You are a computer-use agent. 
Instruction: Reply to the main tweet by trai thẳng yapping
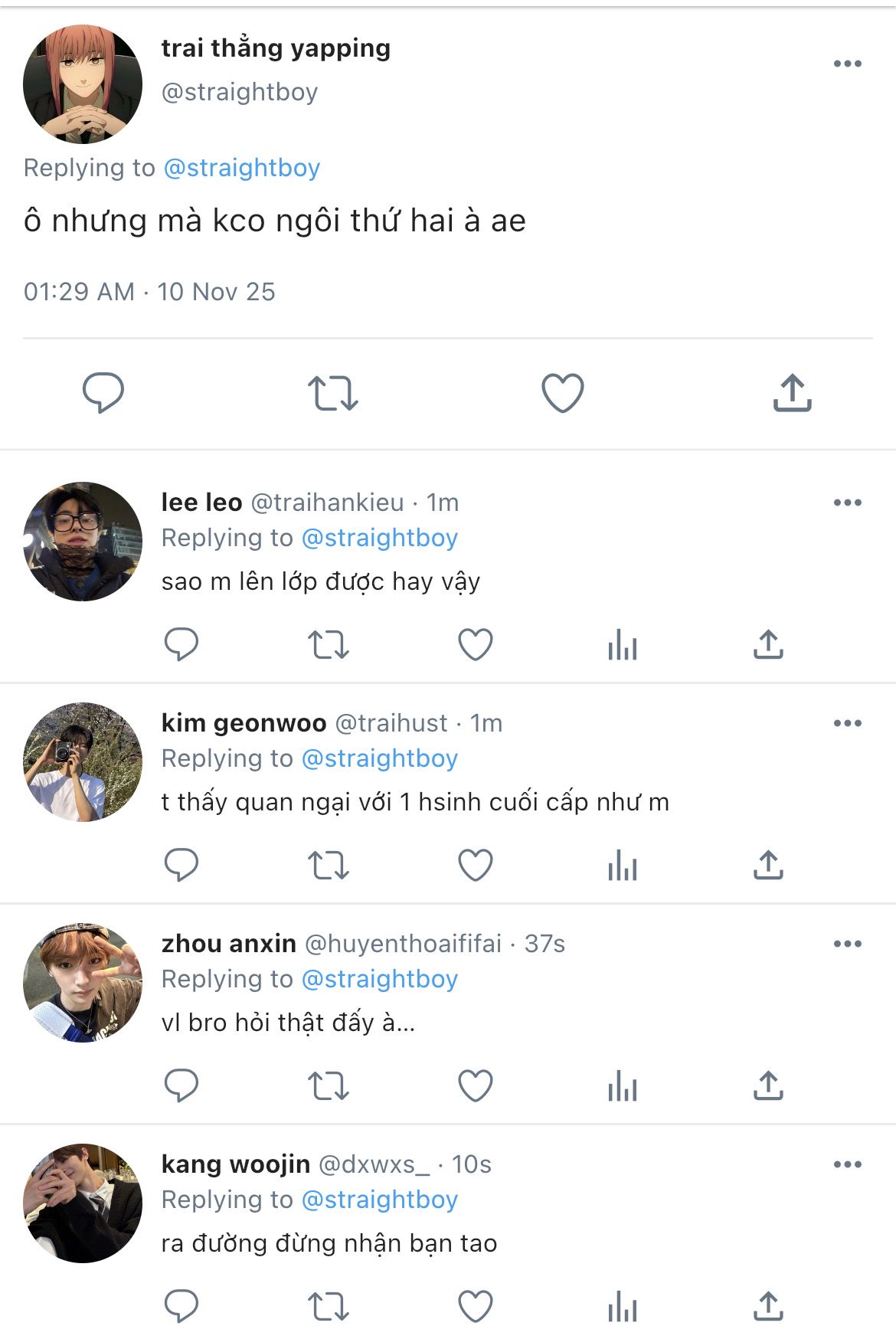[x=103, y=393]
